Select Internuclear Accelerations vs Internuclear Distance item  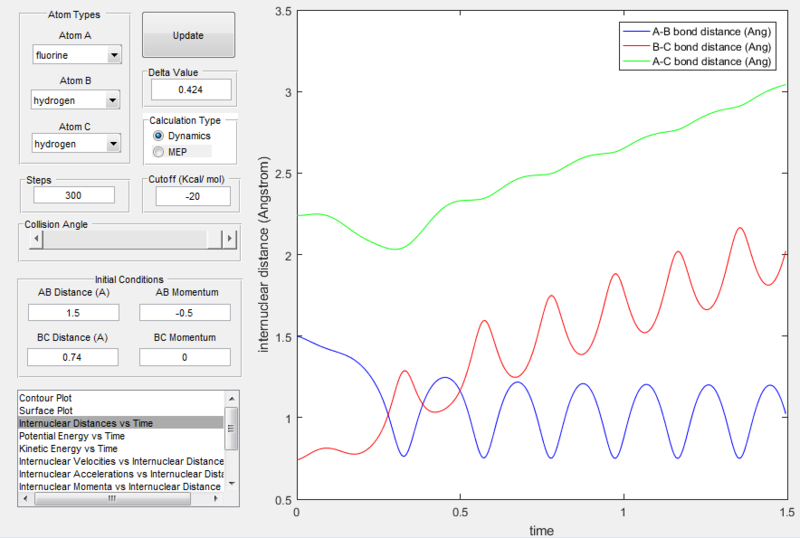click(121, 474)
